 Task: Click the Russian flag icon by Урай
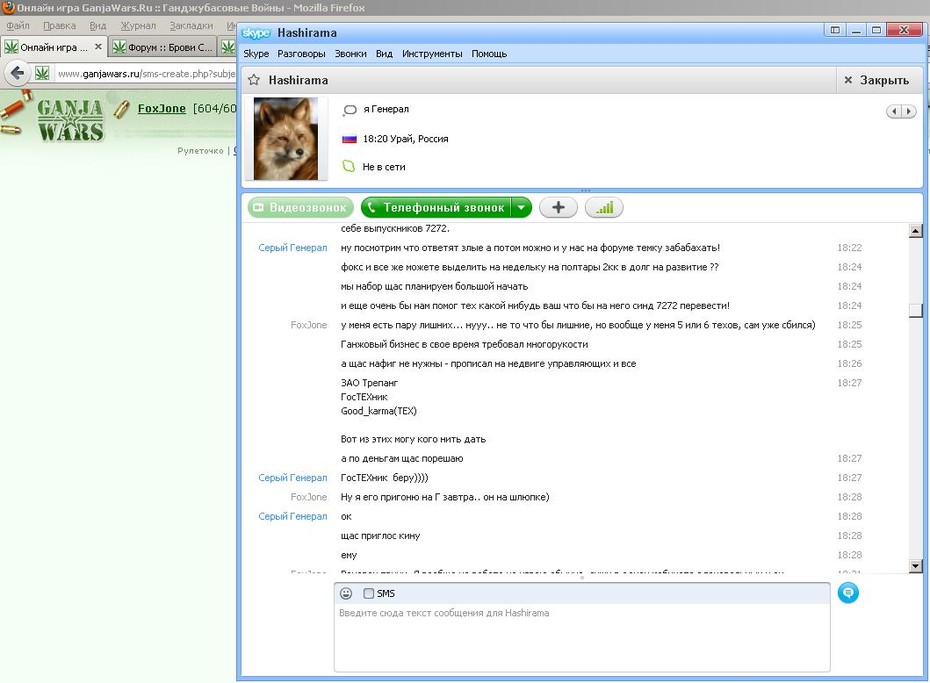[x=349, y=139]
